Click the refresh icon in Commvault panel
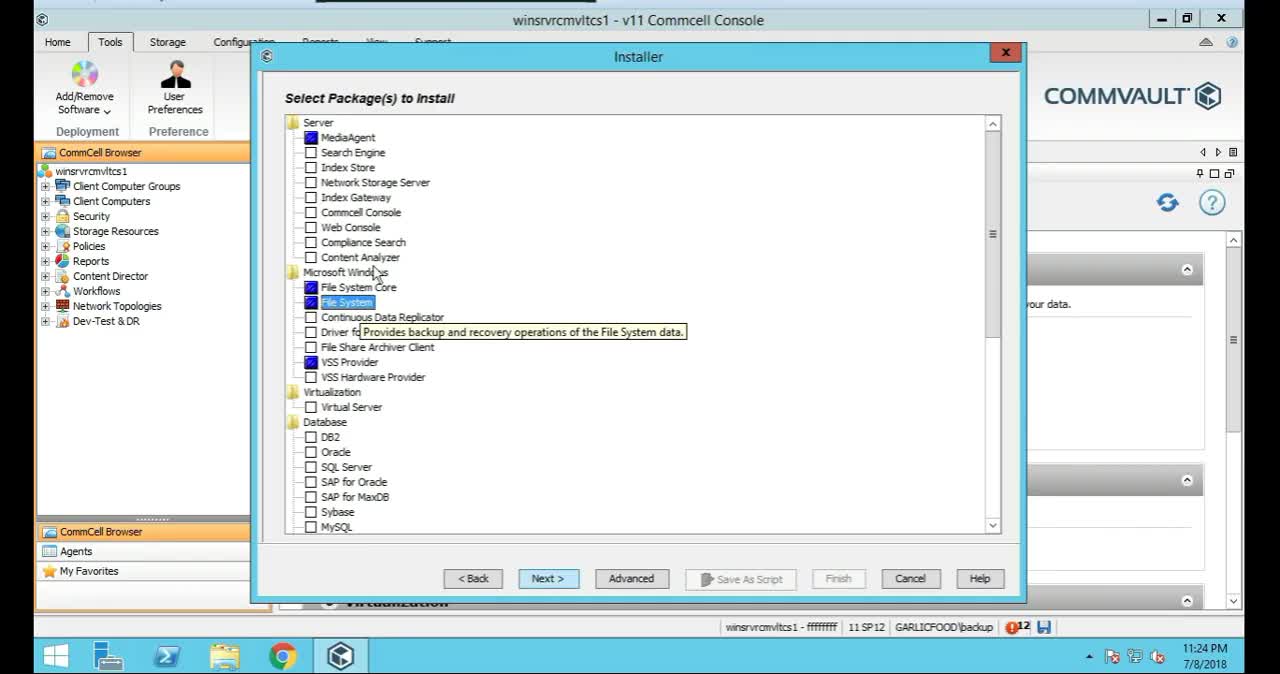 click(1167, 203)
